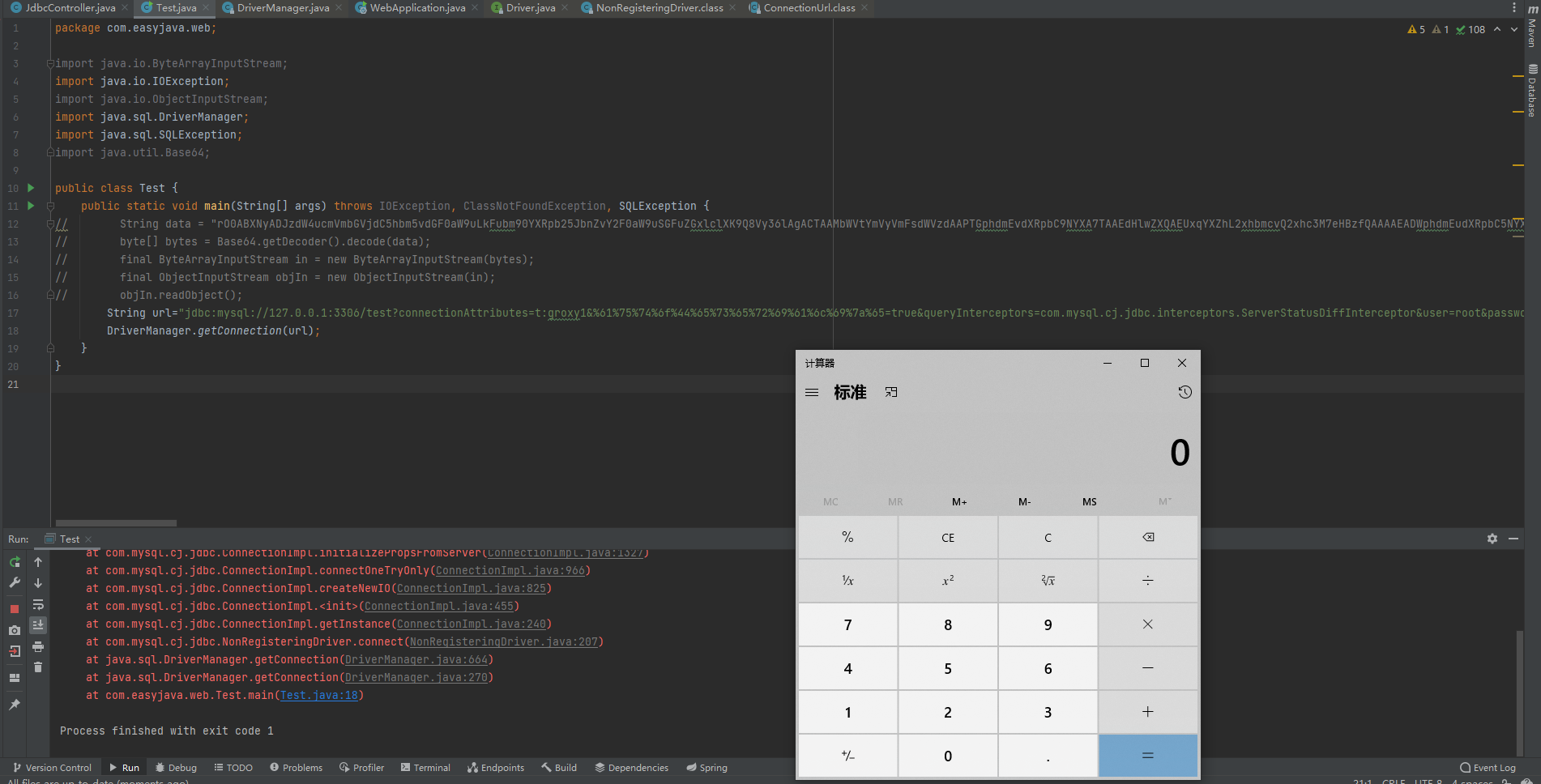1541x784 pixels.
Task: Close the Test run tab
Action: pos(88,539)
